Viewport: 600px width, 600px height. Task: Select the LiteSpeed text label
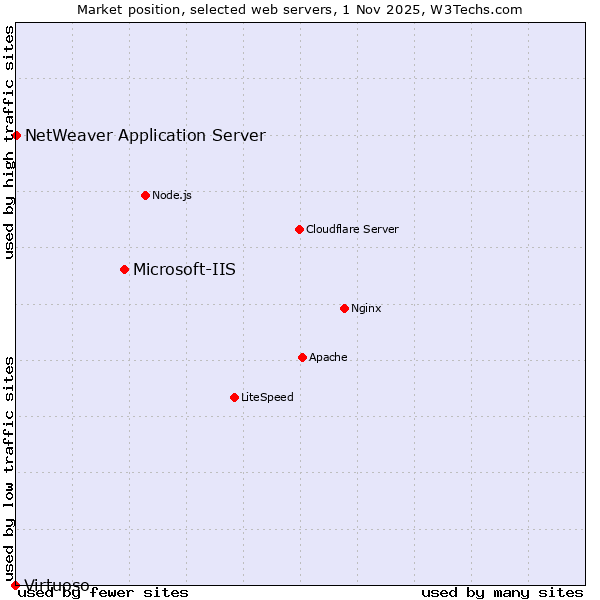[267, 397]
